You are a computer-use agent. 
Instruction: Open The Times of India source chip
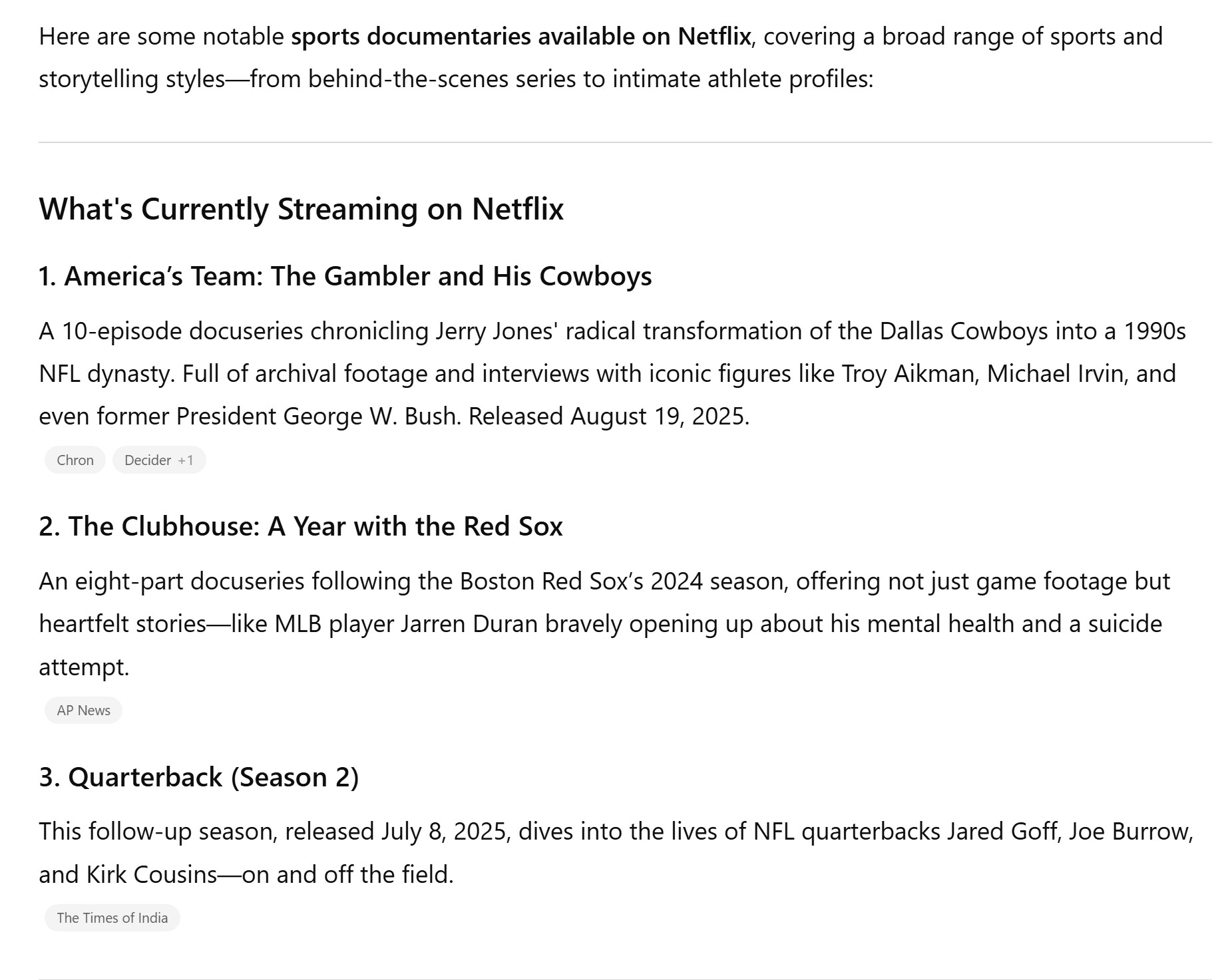click(x=112, y=917)
